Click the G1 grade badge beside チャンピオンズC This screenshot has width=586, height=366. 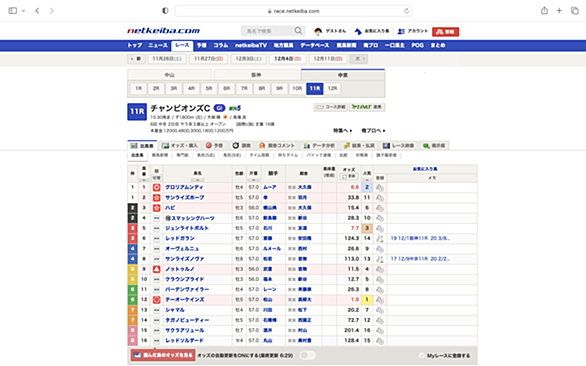click(219, 108)
